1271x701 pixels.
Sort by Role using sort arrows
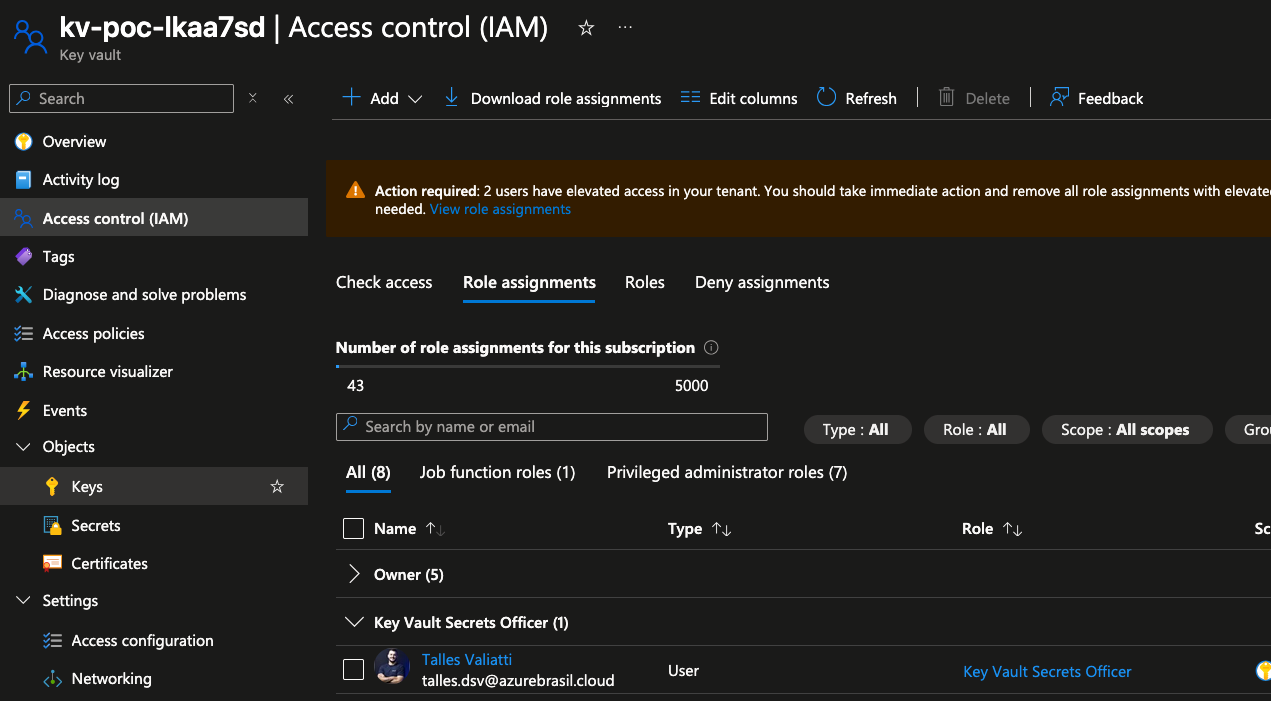click(x=1012, y=529)
